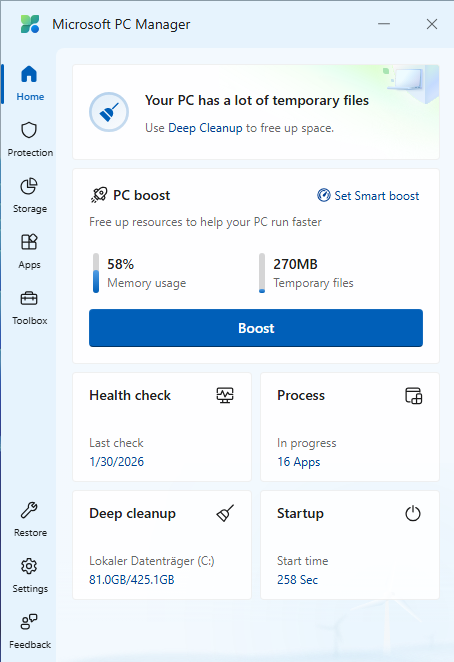454x662 pixels.
Task: Minimize the PC Manager window
Action: tap(384, 24)
